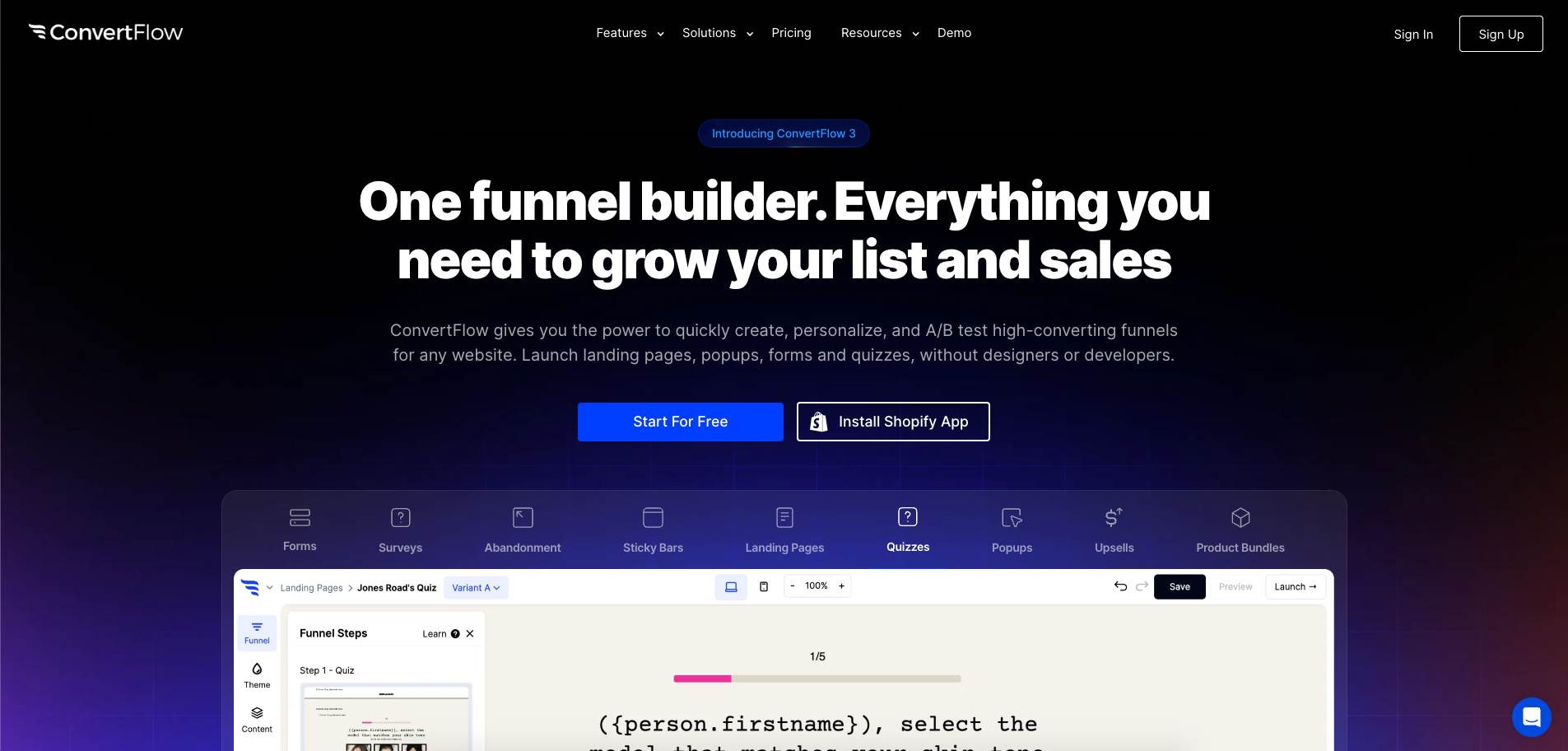Click the Learn help icon

click(455, 634)
